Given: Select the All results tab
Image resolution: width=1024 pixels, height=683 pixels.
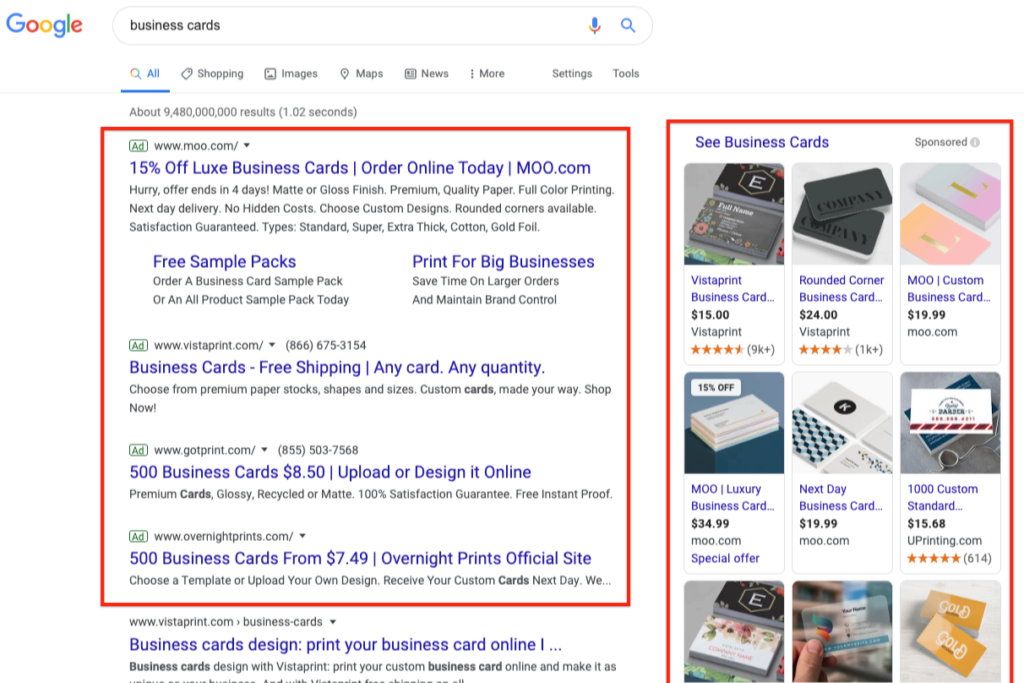Looking at the screenshot, I should pyautogui.click(x=145, y=74).
